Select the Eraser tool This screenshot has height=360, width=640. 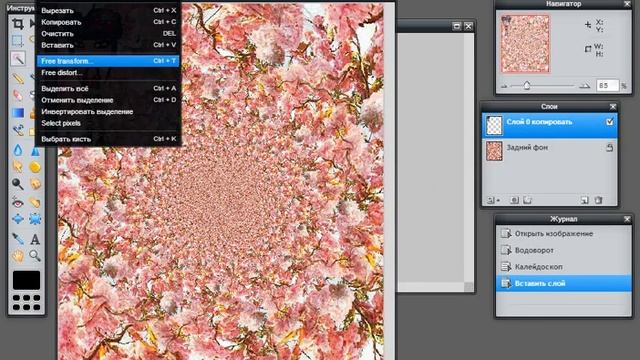click(18, 96)
